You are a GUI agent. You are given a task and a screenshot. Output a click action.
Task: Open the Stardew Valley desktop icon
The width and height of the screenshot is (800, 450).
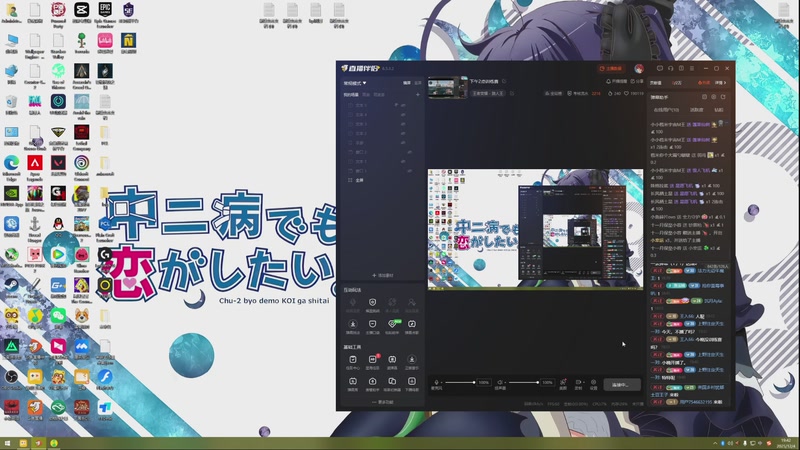58,45
